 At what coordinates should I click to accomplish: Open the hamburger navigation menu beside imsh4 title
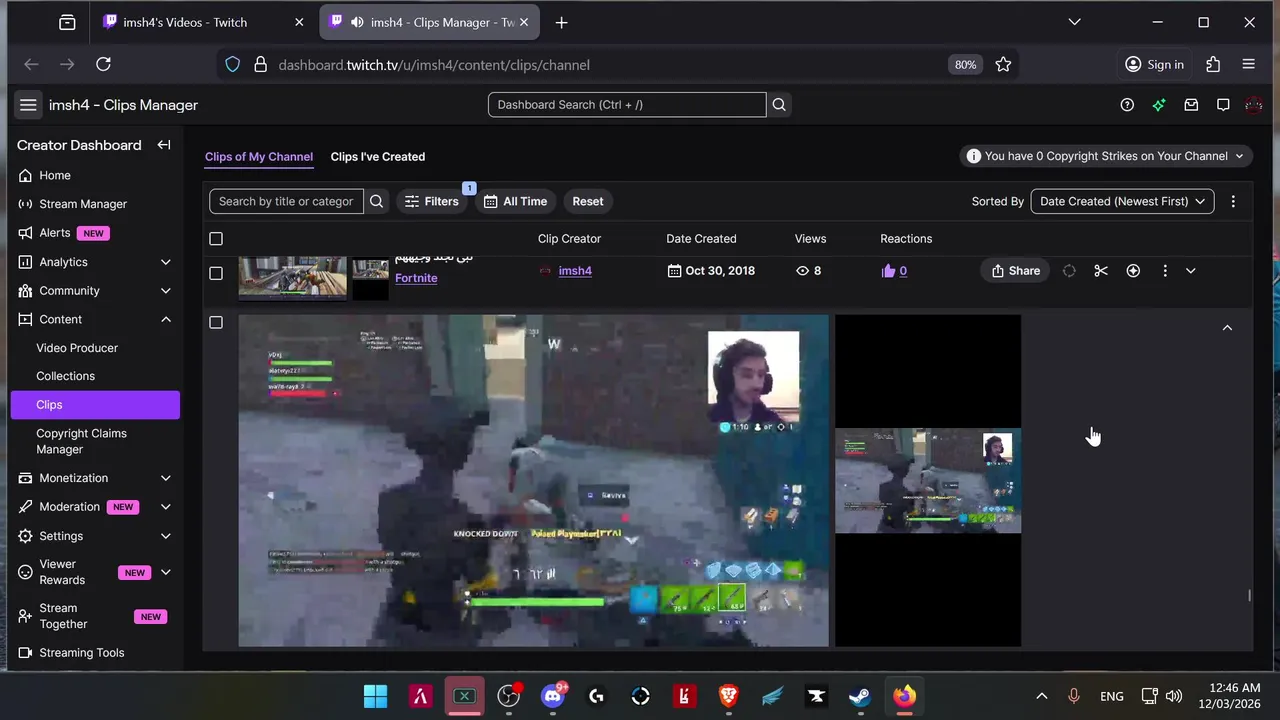28,105
